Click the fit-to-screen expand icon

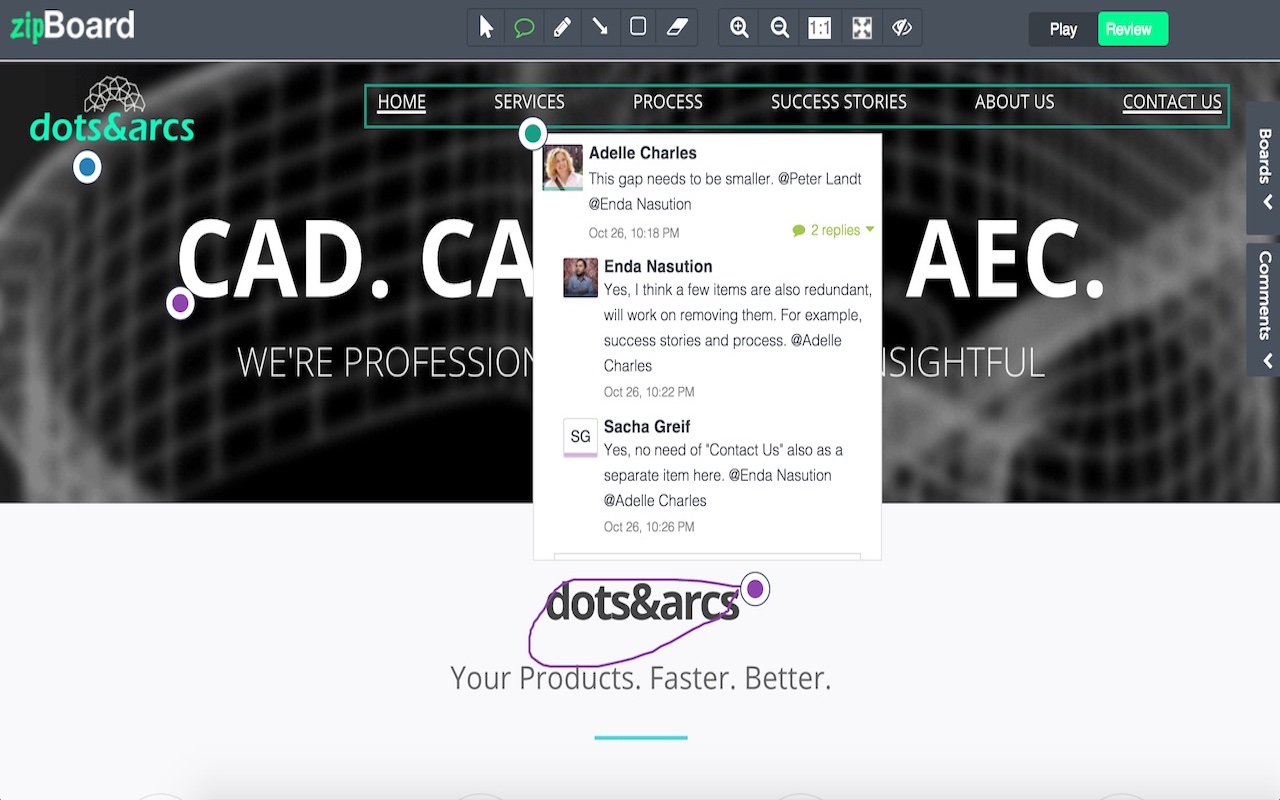[x=861, y=28]
